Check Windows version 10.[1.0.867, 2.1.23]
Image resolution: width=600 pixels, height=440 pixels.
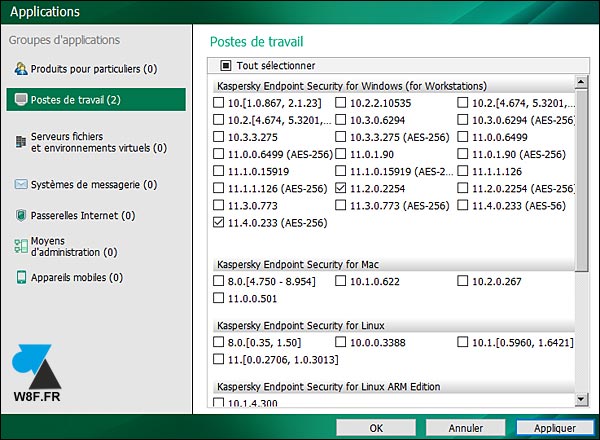click(218, 103)
